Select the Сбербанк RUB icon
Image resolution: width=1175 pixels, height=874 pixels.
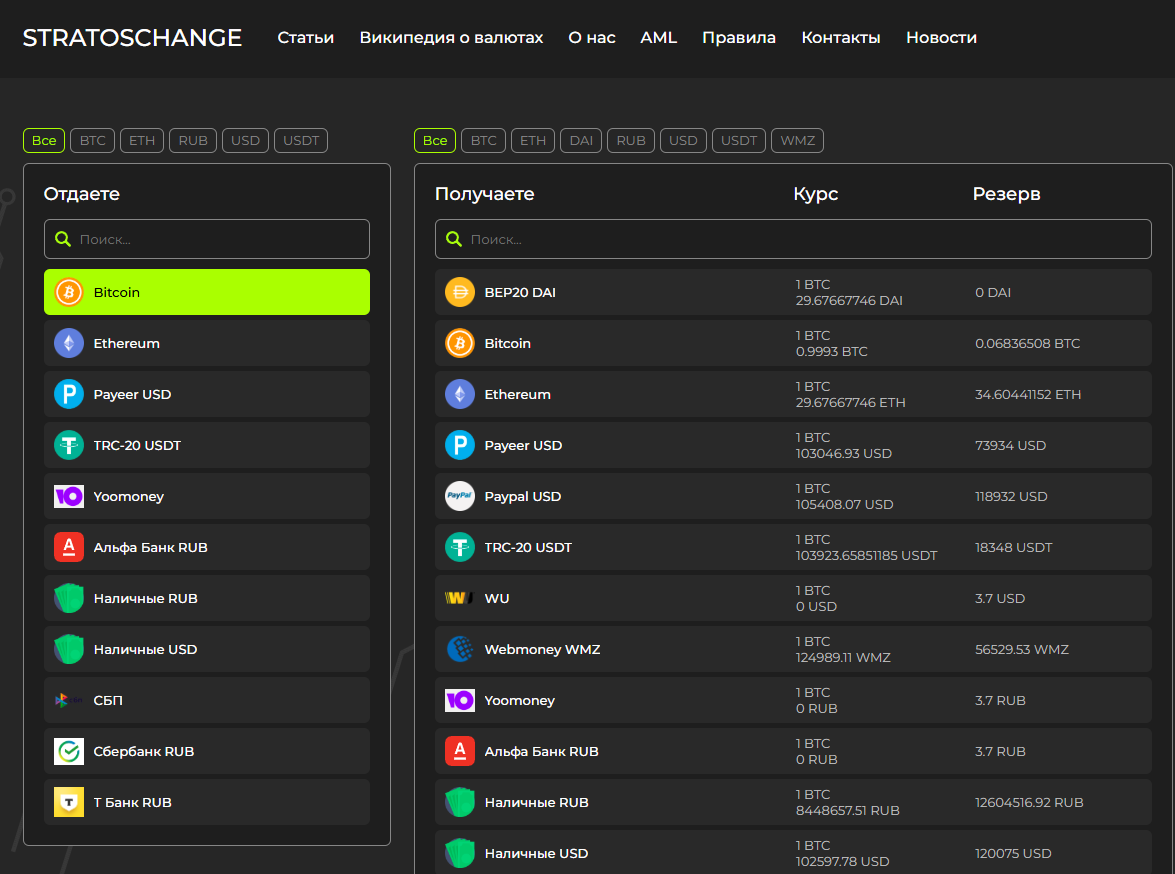click(x=69, y=751)
